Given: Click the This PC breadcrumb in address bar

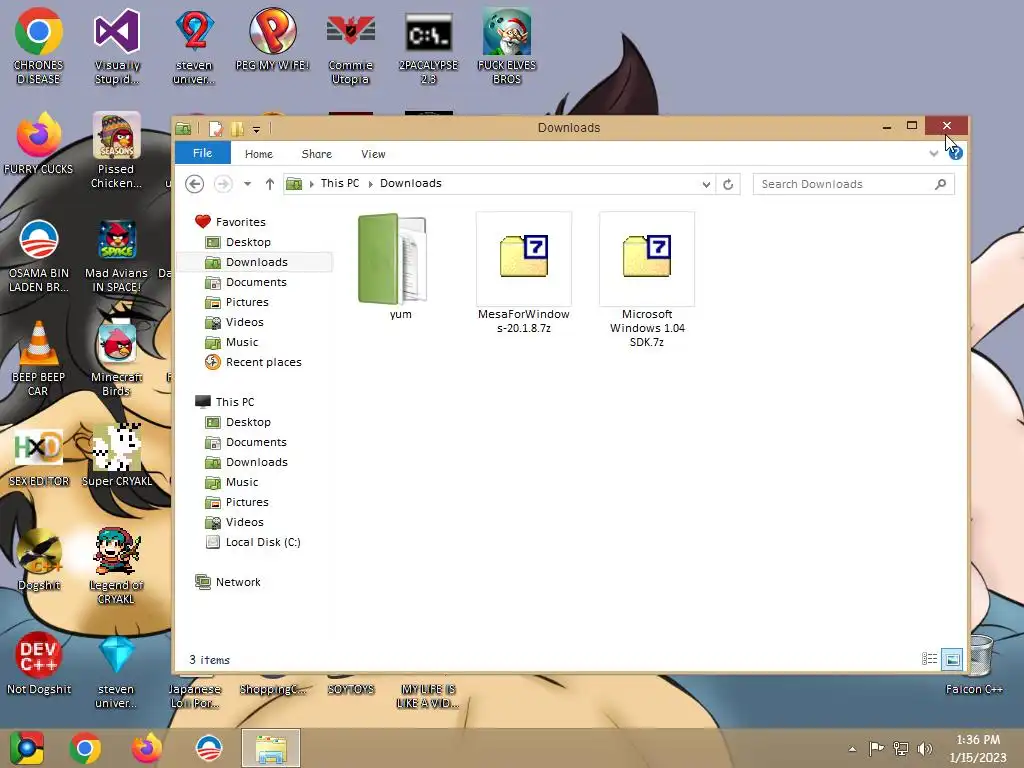Looking at the screenshot, I should pos(340,184).
